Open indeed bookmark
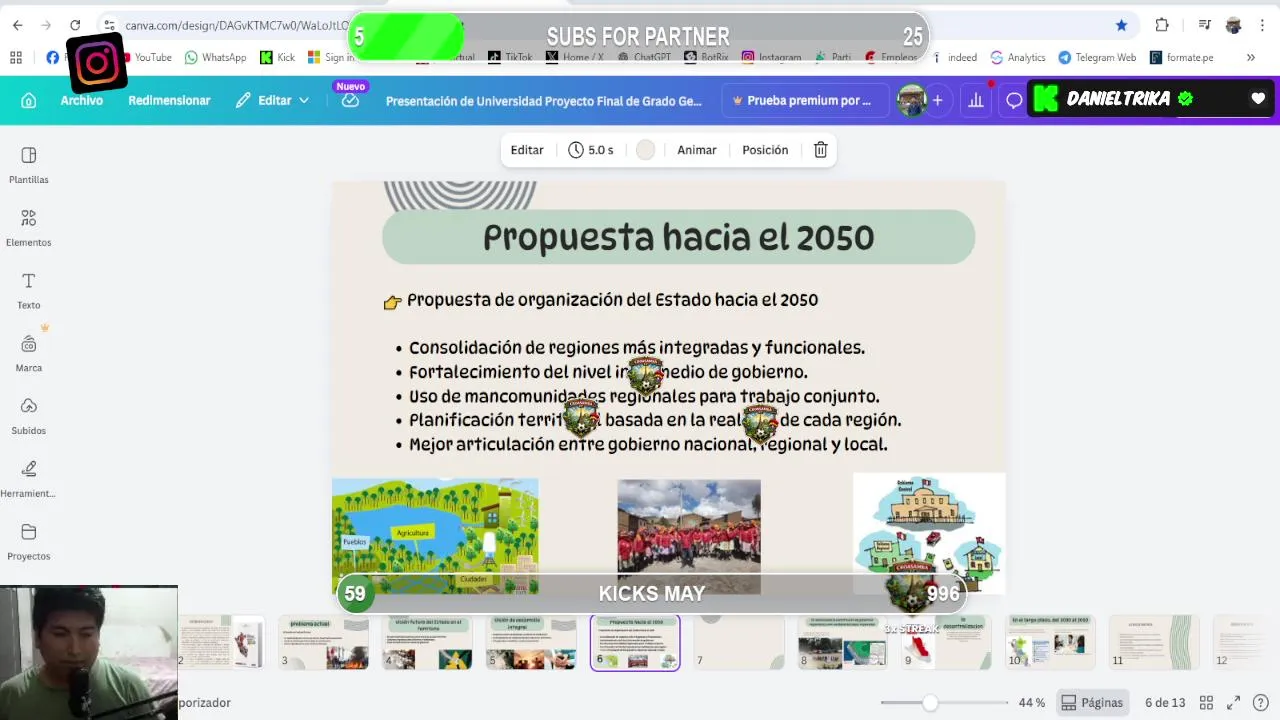This screenshot has width=1280, height=720. [x=954, y=58]
